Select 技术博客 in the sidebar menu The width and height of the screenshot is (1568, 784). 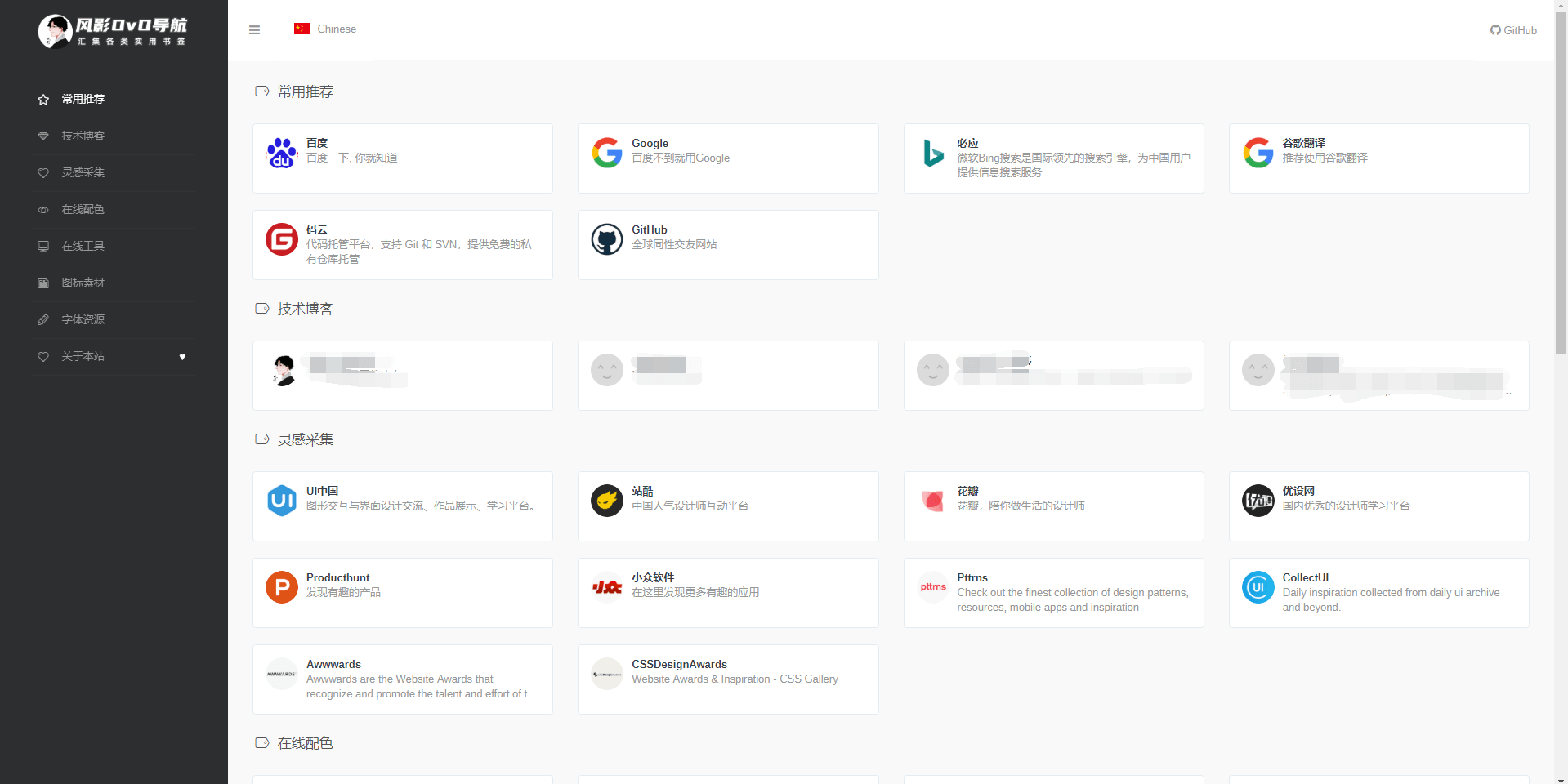point(83,136)
